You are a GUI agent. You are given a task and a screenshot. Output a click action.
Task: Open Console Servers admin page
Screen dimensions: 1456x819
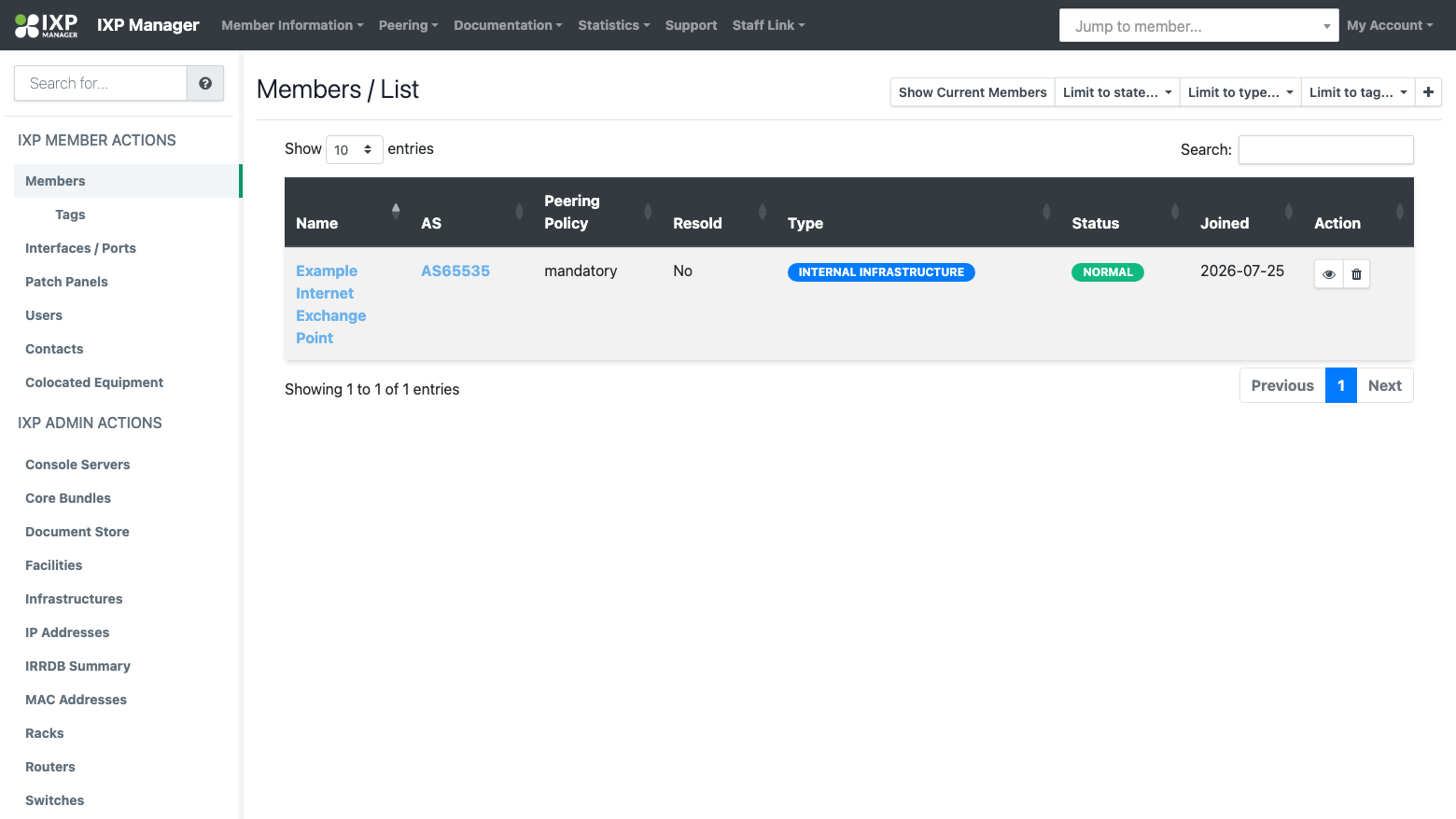point(77,465)
